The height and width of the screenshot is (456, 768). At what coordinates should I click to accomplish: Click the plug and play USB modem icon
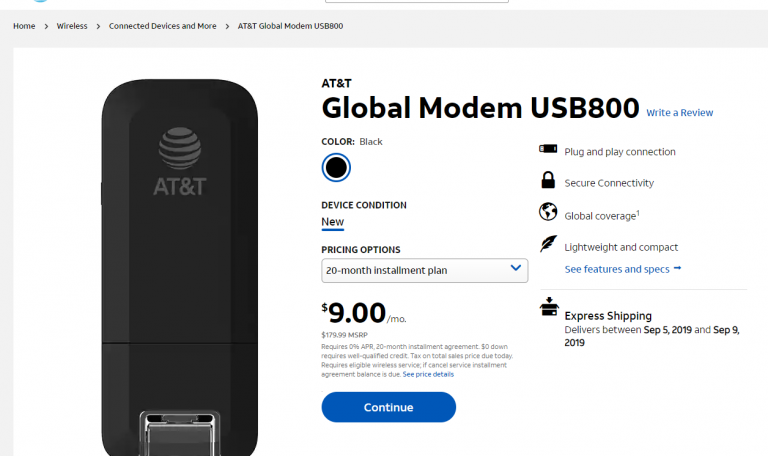pos(548,151)
